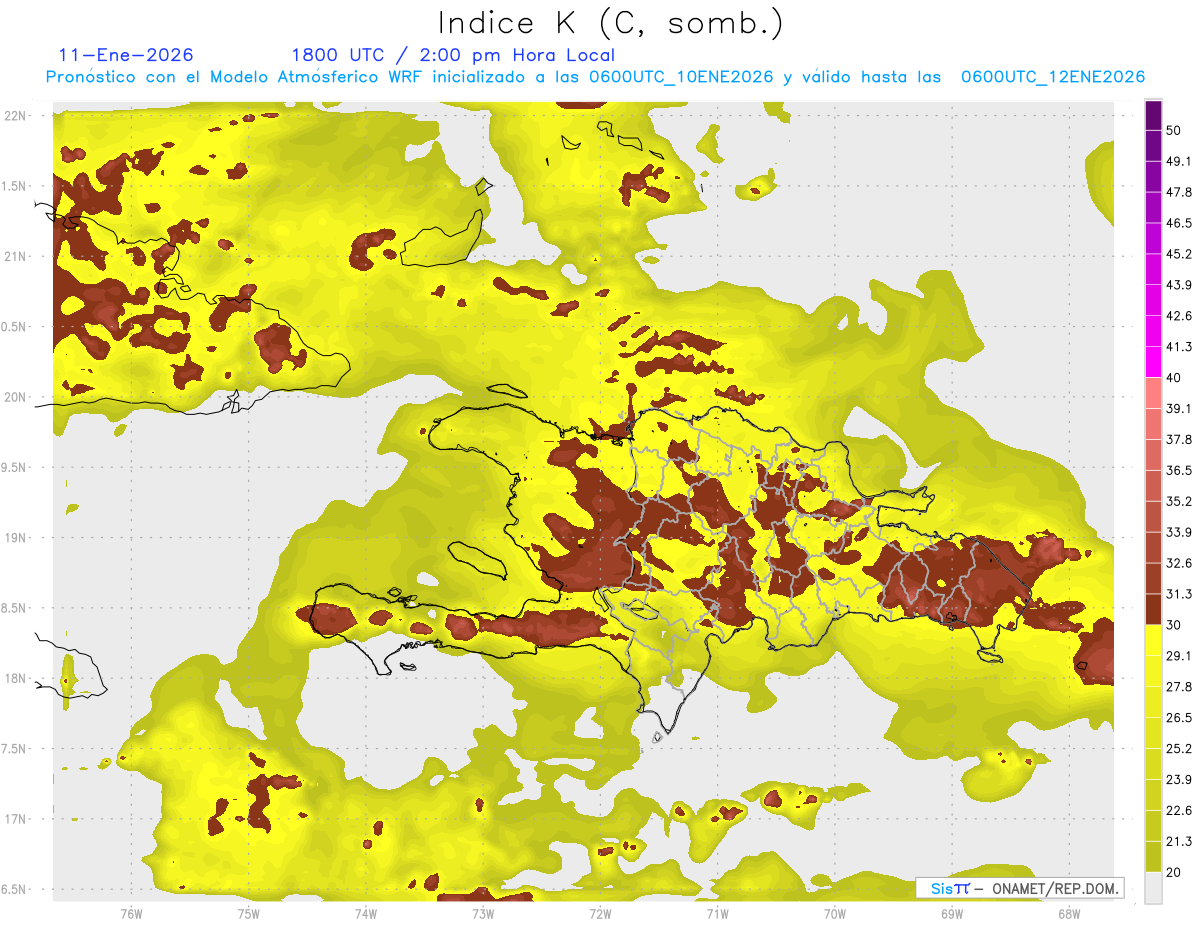Click legend value 49.1

click(x=1178, y=161)
